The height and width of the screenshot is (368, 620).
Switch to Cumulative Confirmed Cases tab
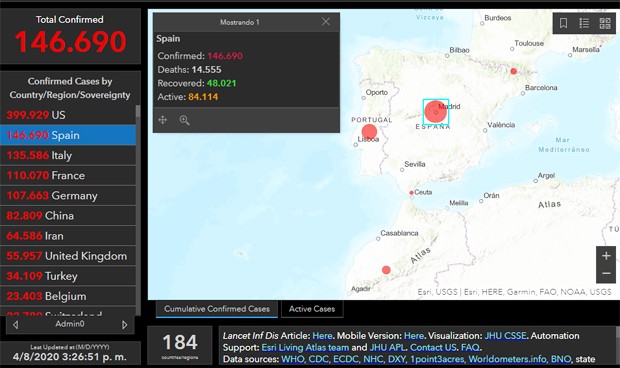tap(217, 309)
